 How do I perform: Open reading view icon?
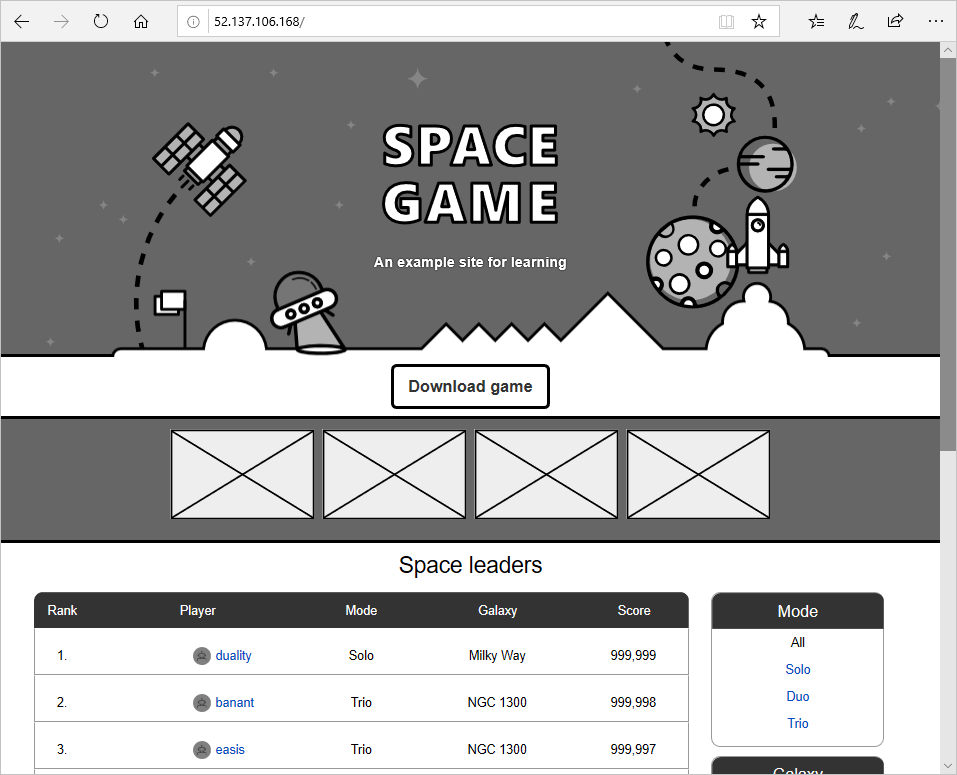(726, 22)
